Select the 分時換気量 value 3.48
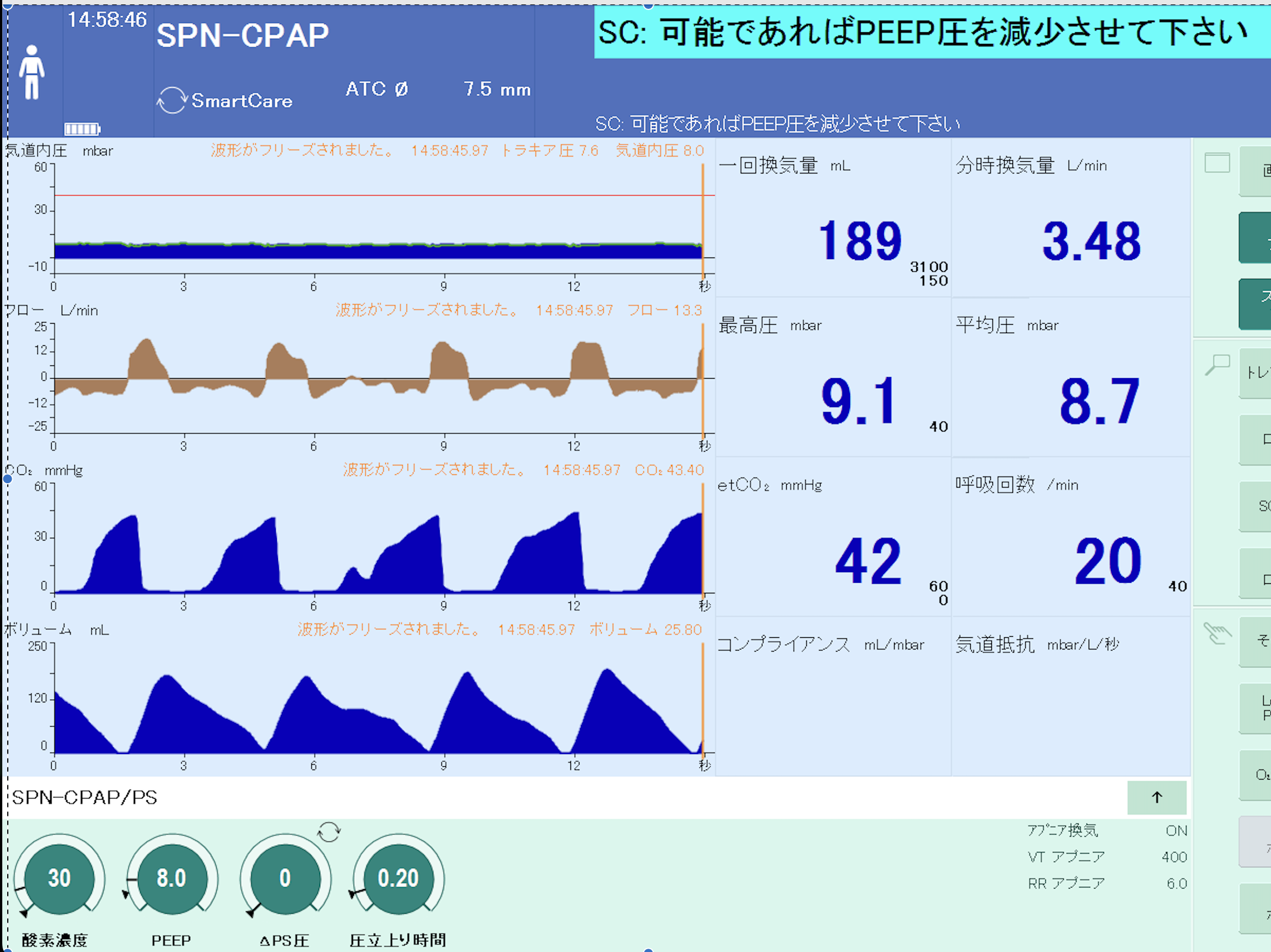The image size is (1271, 952). tap(1091, 241)
